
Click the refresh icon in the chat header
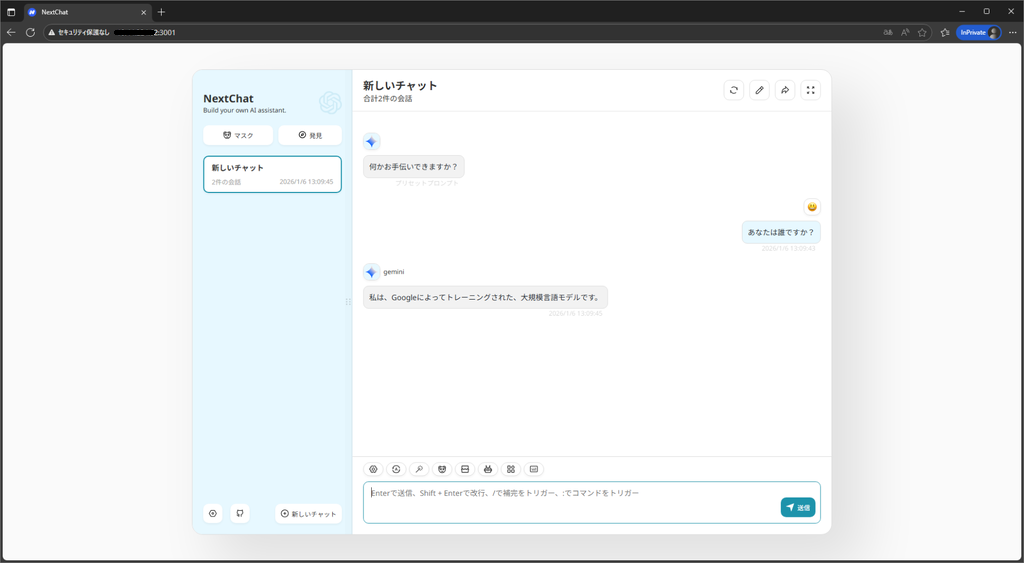734,90
